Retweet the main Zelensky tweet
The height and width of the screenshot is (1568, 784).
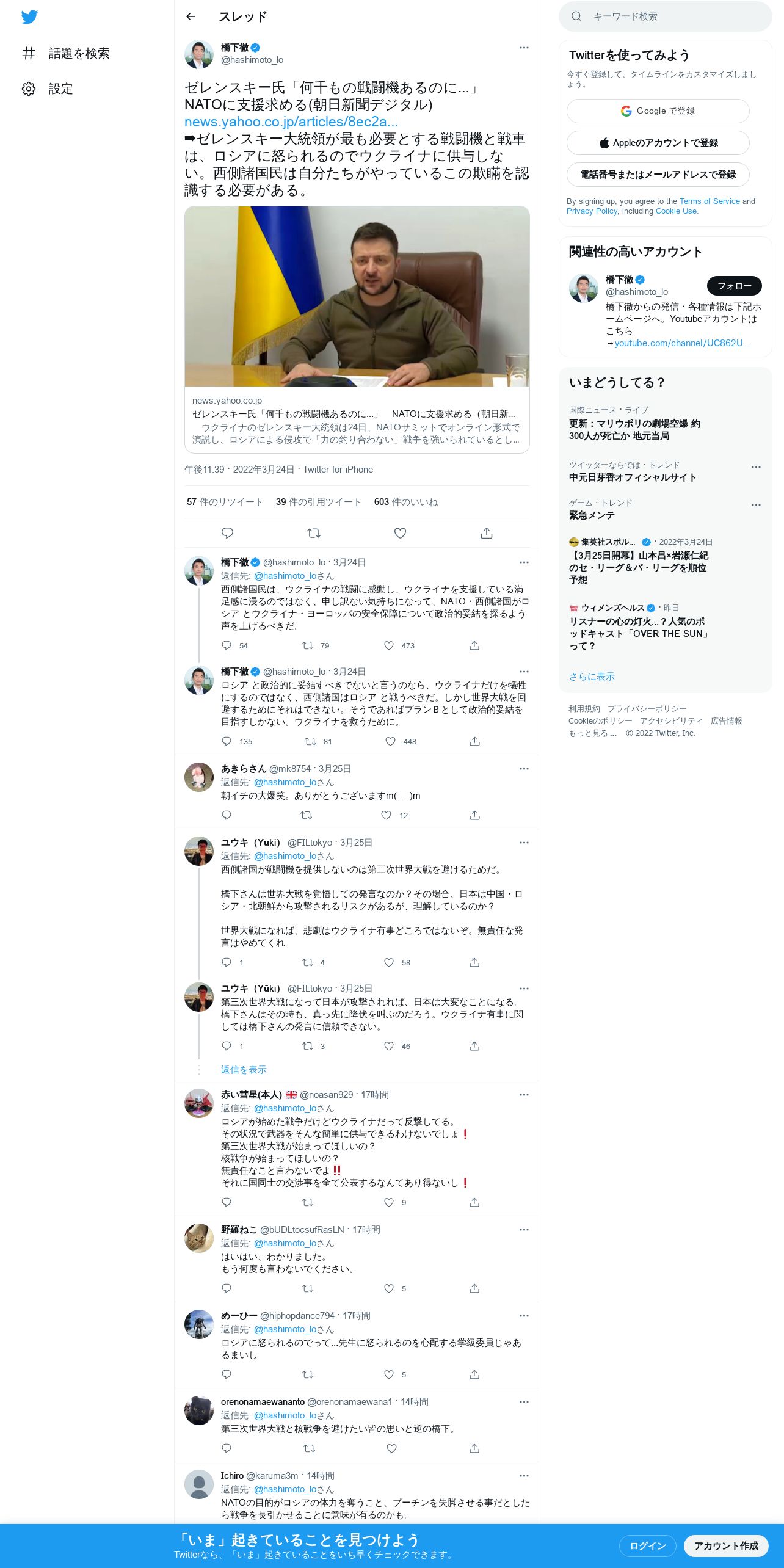(314, 533)
